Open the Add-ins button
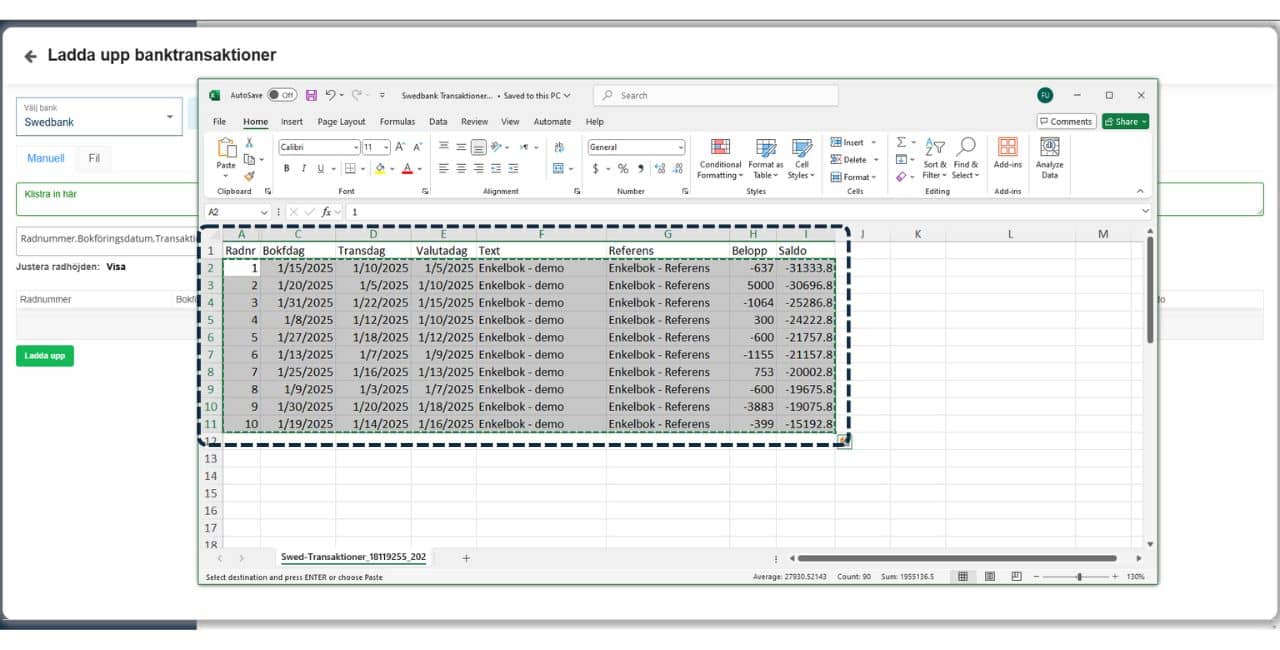 coord(1007,153)
